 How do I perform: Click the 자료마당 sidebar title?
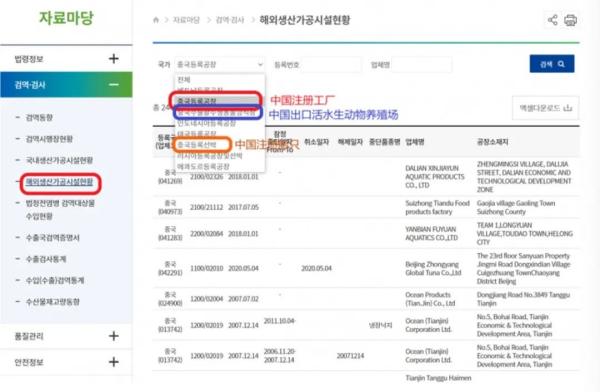pyautogui.click(x=66, y=18)
